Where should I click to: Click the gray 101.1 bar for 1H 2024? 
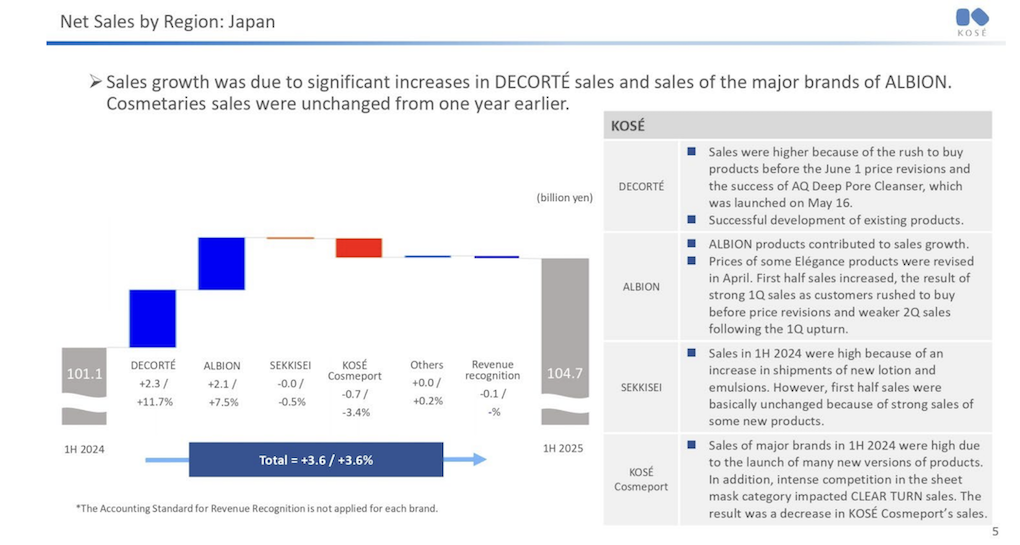point(84,386)
